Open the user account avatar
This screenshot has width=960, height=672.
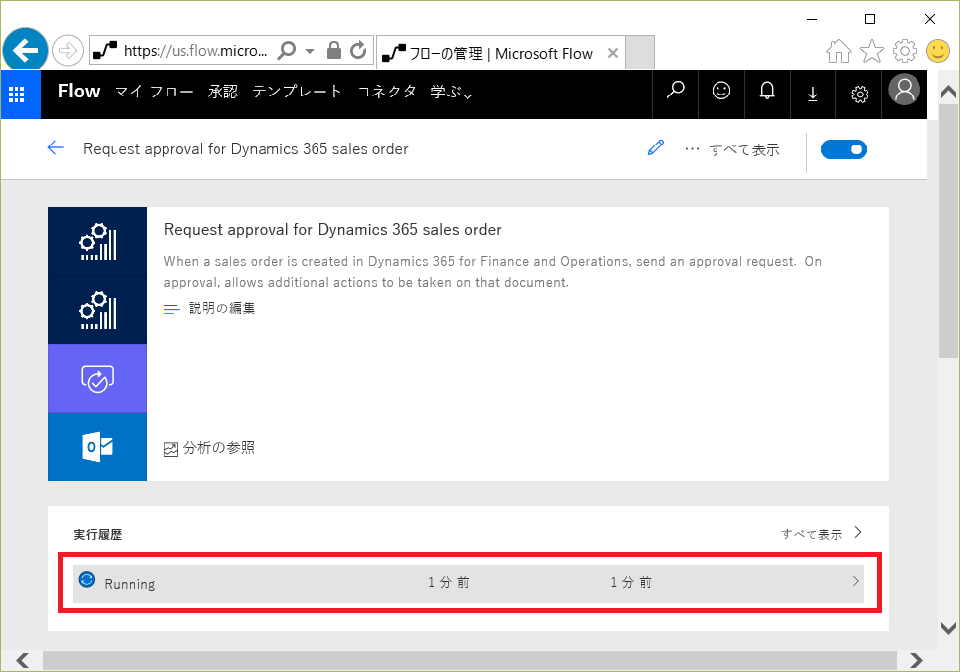(904, 90)
